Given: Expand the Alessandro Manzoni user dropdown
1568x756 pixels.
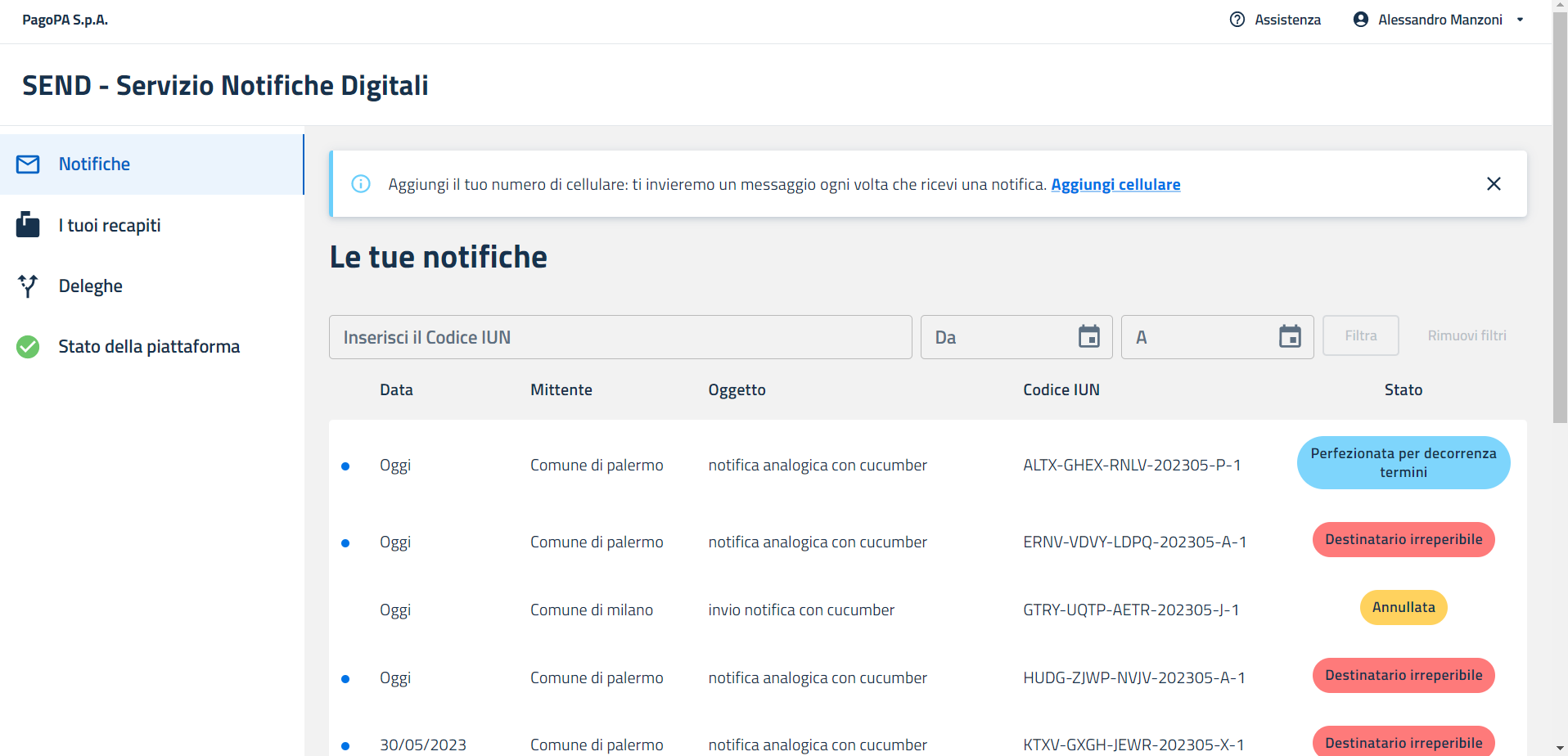Looking at the screenshot, I should (1520, 20).
